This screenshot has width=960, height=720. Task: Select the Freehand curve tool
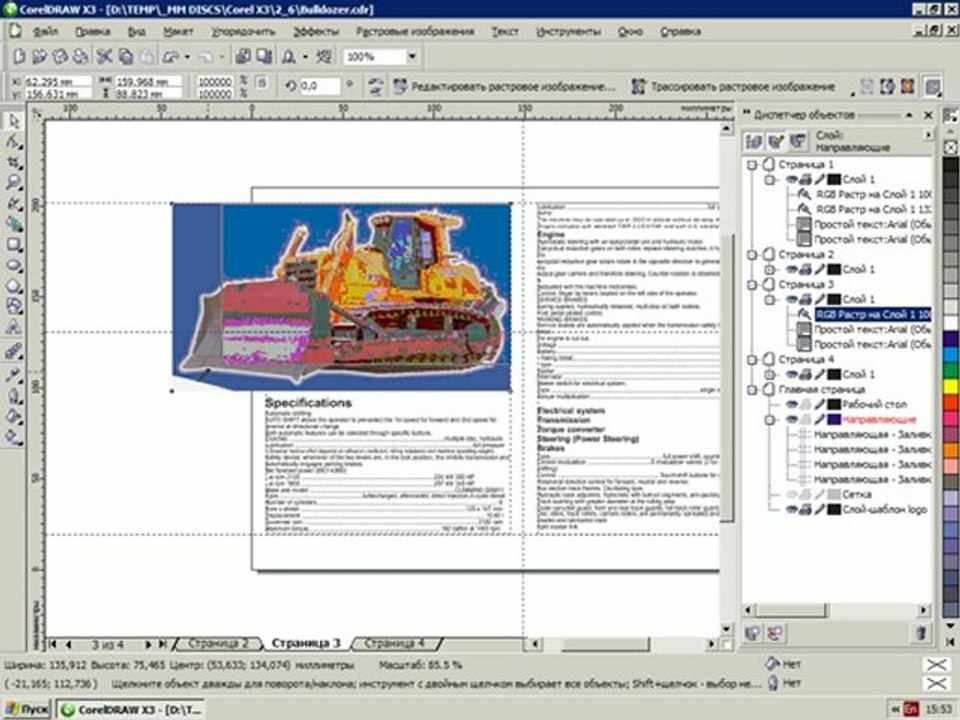(13, 203)
